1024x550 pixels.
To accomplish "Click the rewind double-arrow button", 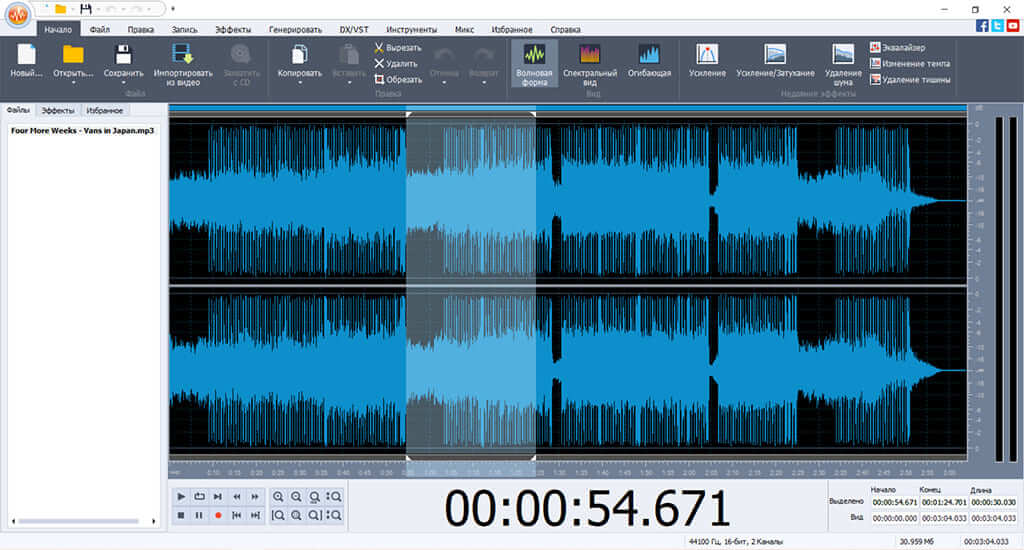I will coord(236,497).
